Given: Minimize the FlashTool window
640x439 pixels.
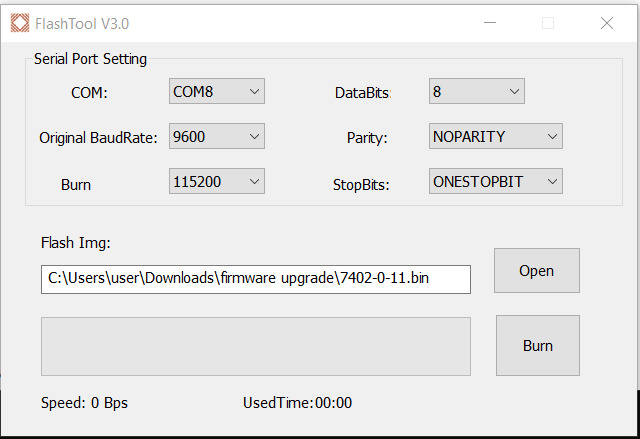Looking at the screenshot, I should click(x=488, y=22).
